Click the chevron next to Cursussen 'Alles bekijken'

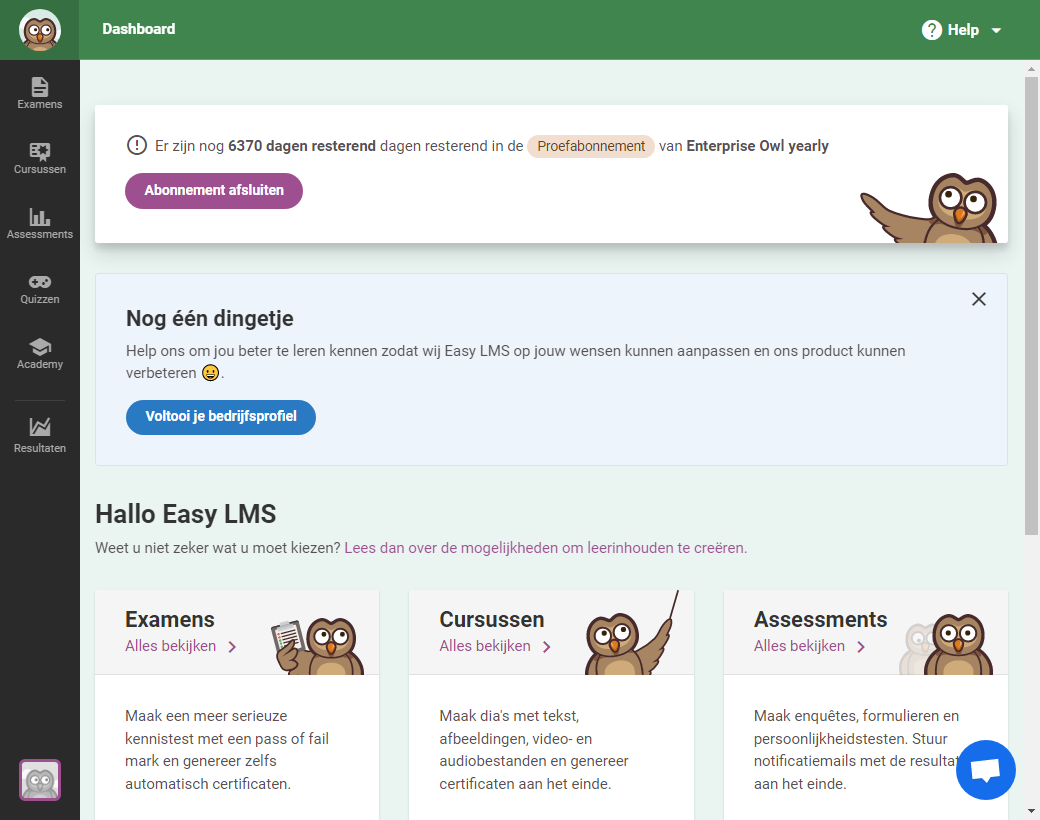tap(547, 647)
